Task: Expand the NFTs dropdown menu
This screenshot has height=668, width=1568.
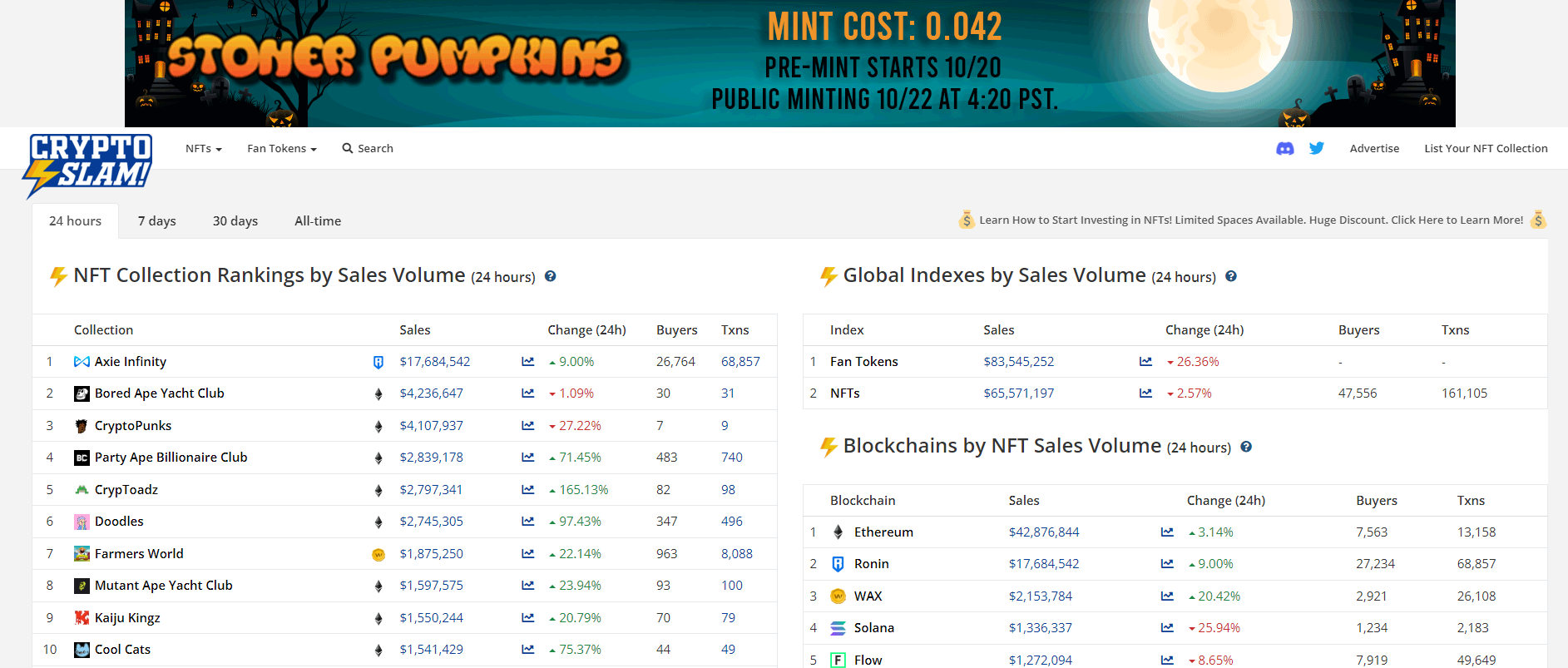Action: [204, 148]
